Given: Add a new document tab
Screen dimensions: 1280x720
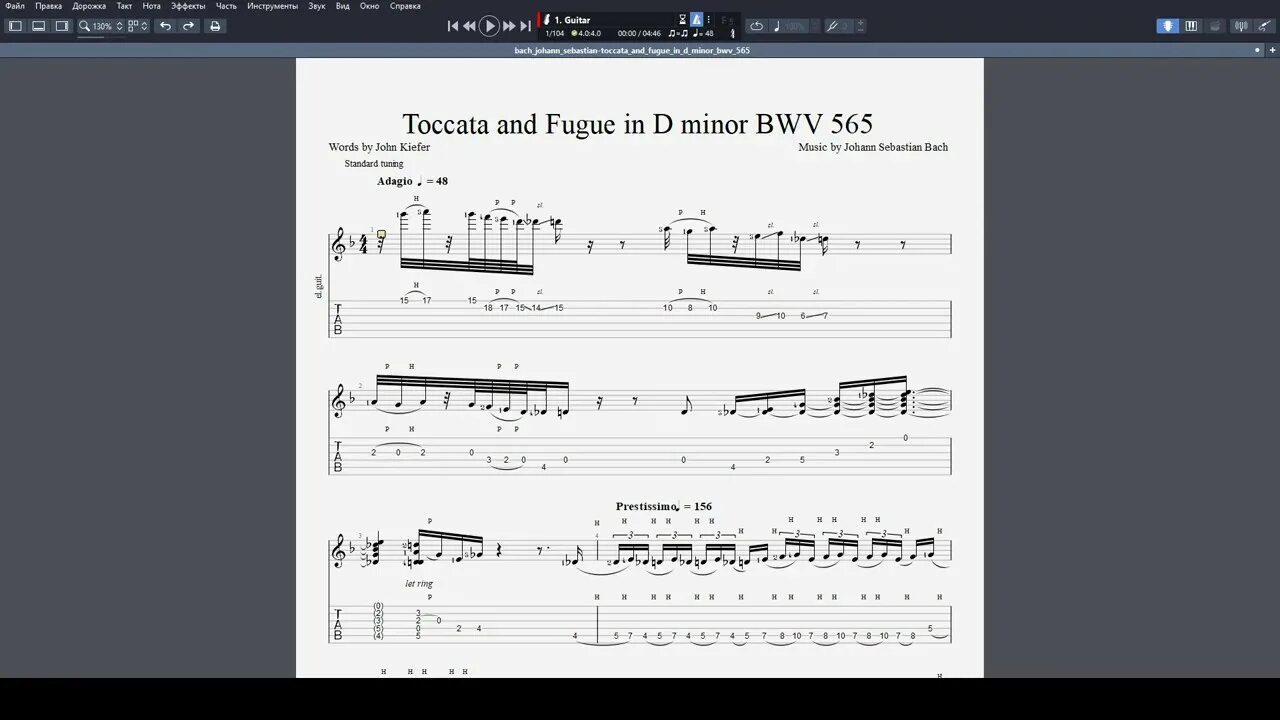Looking at the screenshot, I should 1271,50.
